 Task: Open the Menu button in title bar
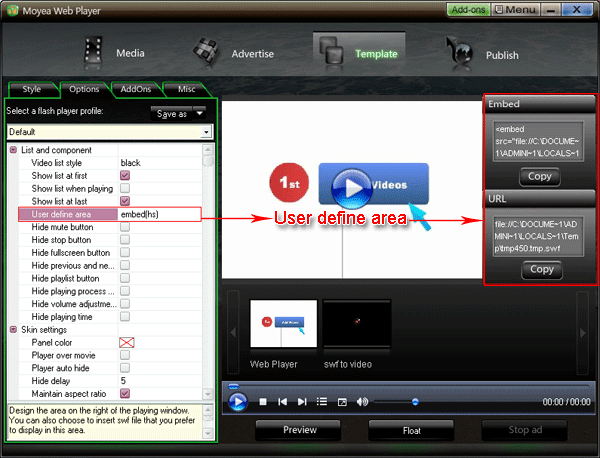[x=516, y=10]
